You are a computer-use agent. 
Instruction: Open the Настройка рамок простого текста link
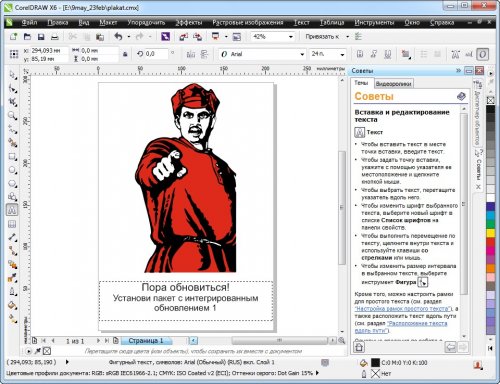pyautogui.click(x=403, y=309)
